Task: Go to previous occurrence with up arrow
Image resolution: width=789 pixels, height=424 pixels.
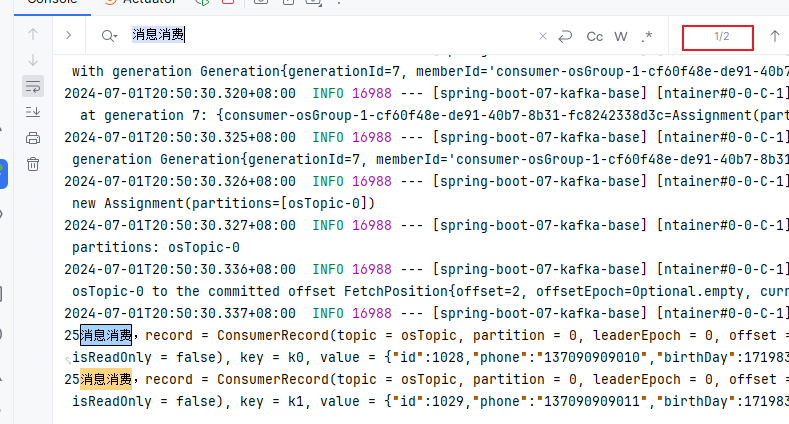Action: click(x=775, y=36)
